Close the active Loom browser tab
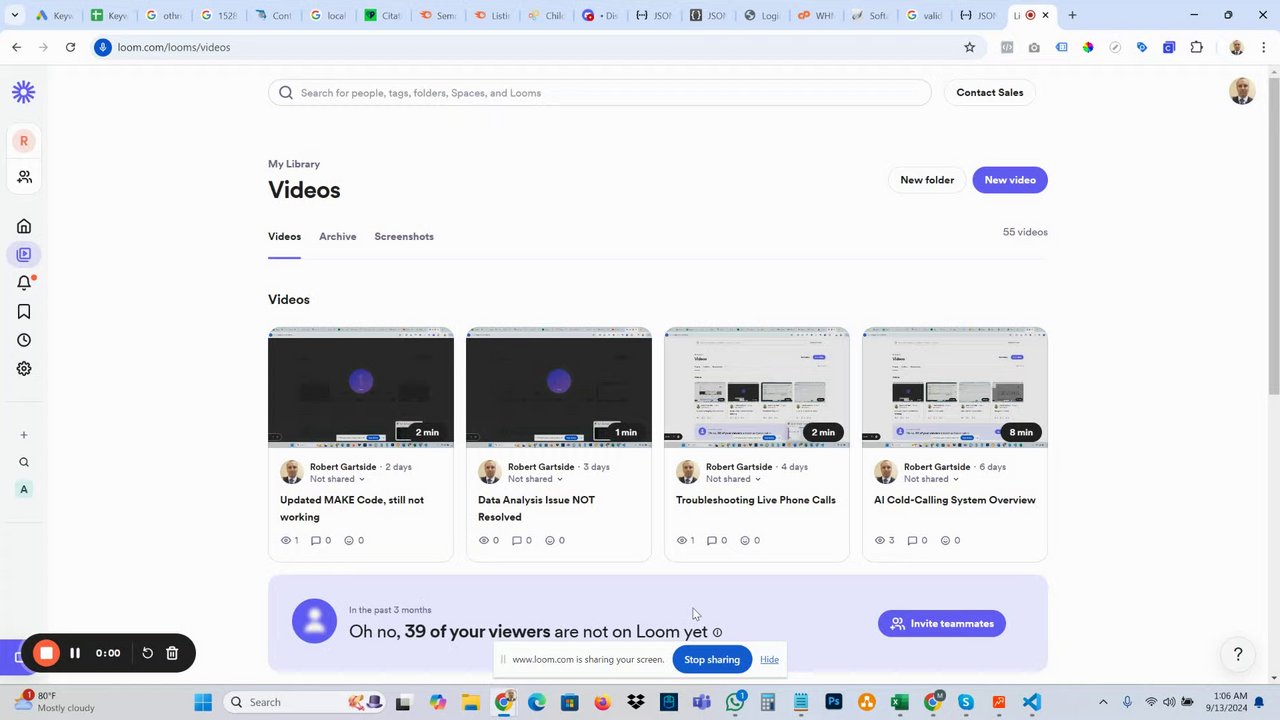Viewport: 1280px width, 720px height. pos(1046,15)
